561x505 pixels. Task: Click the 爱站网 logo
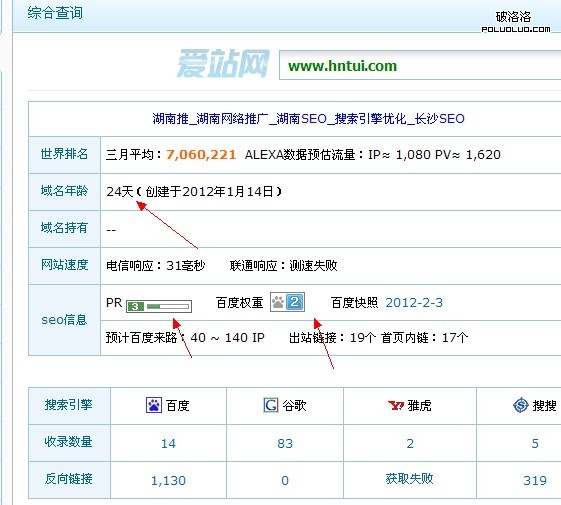(x=223, y=63)
